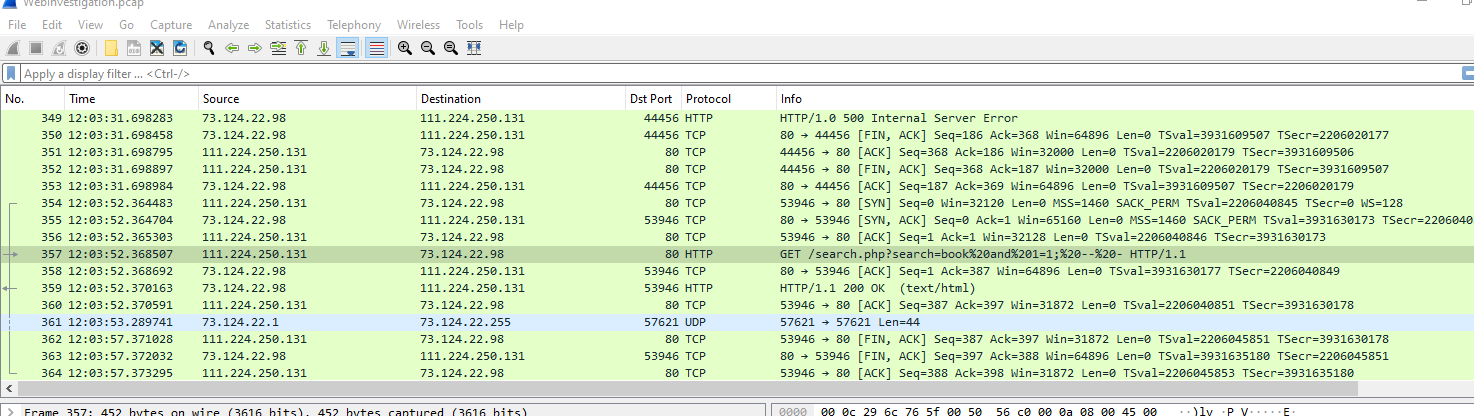Open the Analyze menu

[x=229, y=24]
